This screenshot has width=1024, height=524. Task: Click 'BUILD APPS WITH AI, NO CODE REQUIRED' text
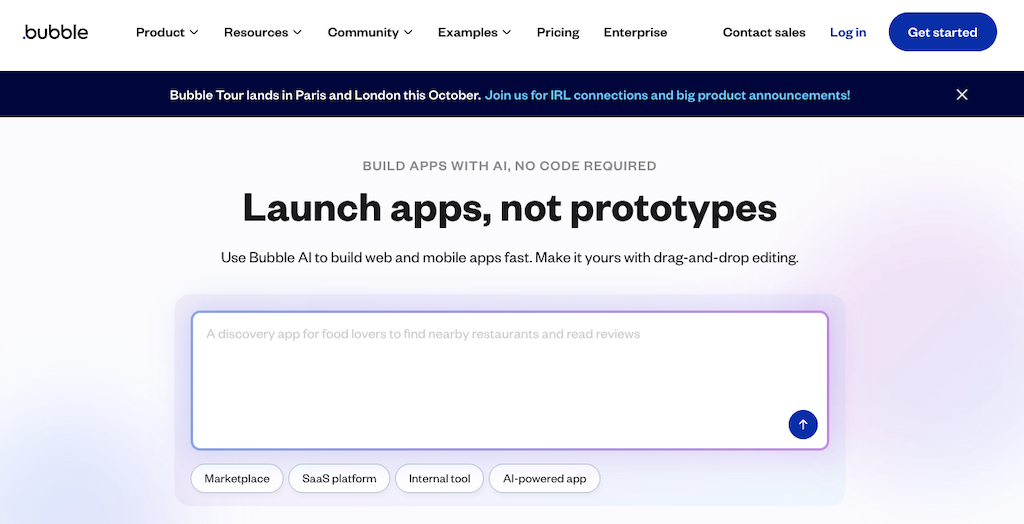[509, 166]
